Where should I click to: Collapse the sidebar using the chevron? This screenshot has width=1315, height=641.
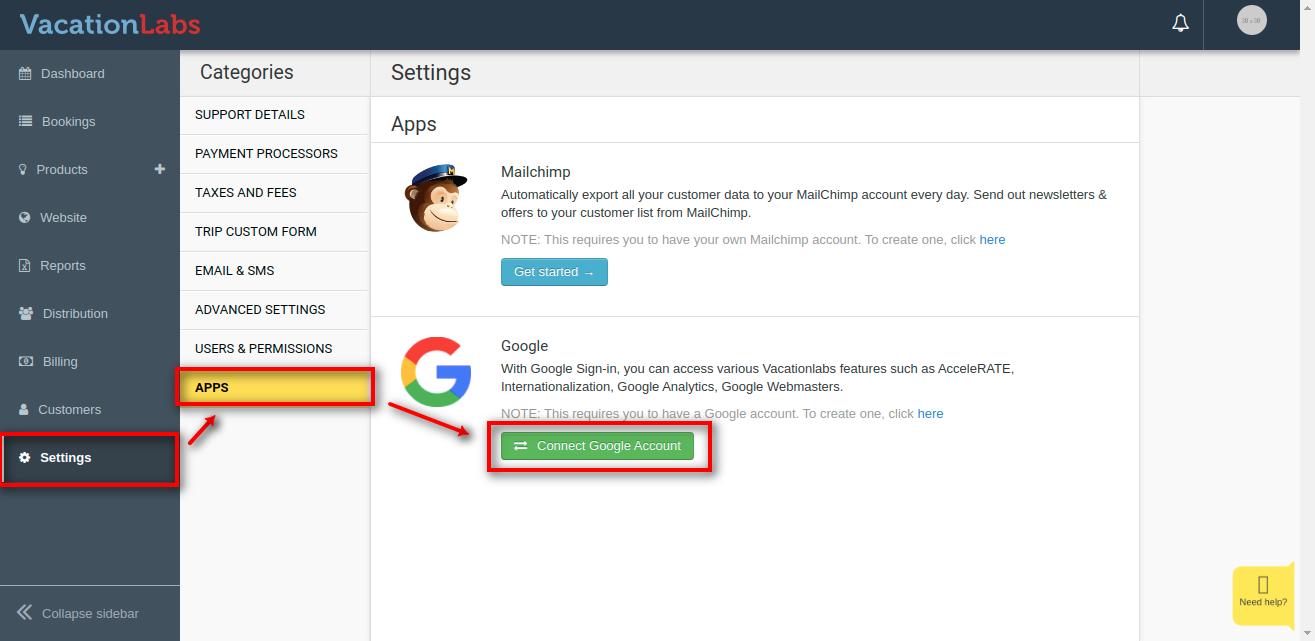26,613
